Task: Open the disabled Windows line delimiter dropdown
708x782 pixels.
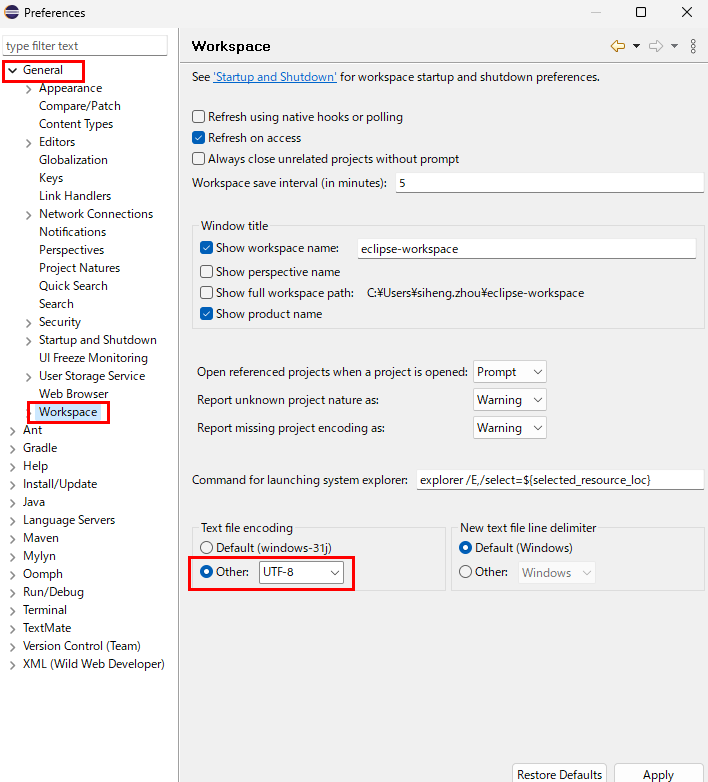Action: pyautogui.click(x=556, y=573)
